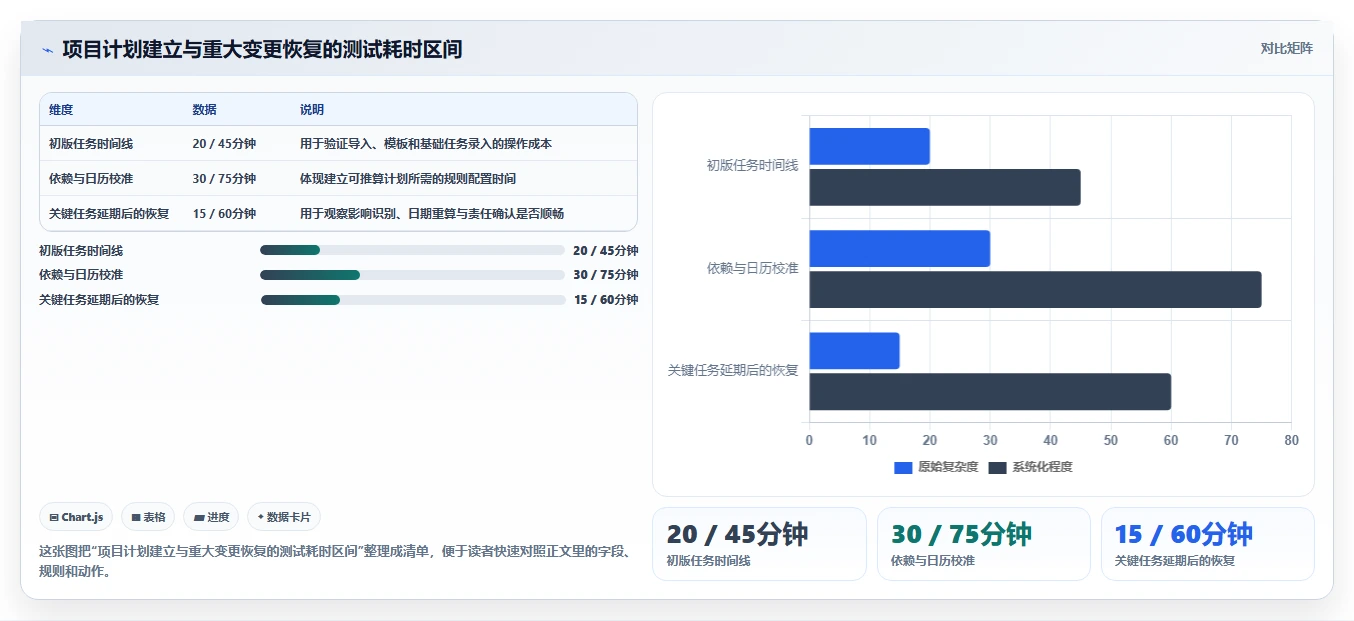
Task: Click the 40 tick on the chart x-axis
Action: tap(1050, 440)
